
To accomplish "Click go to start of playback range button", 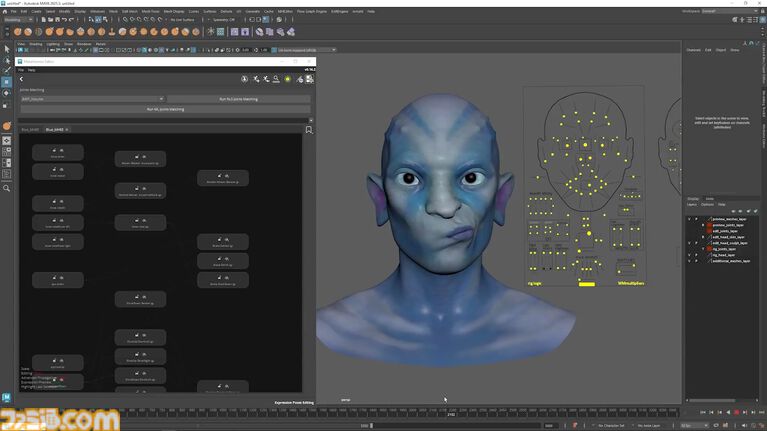I will tap(703, 412).
